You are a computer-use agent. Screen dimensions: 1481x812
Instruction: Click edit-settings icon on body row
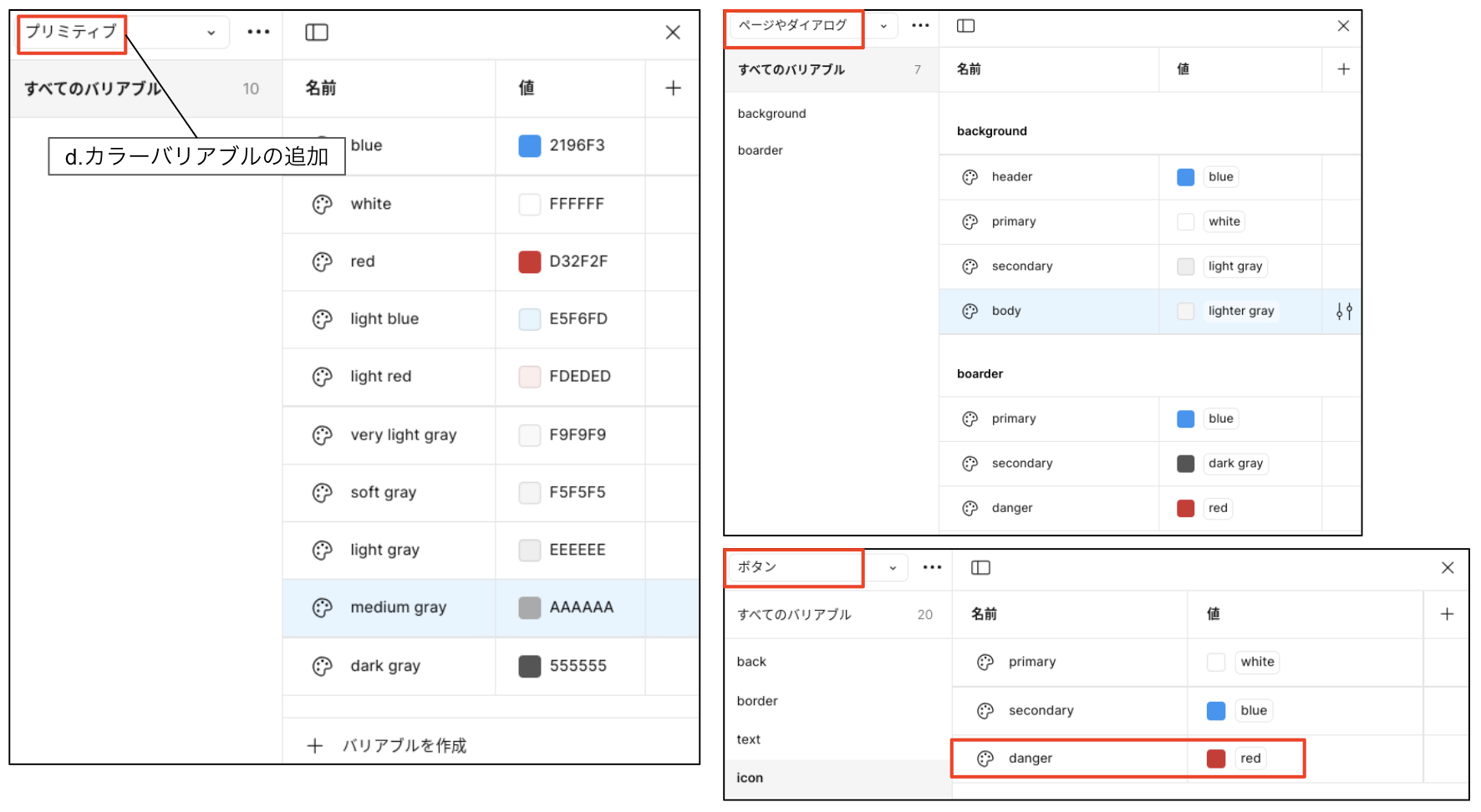pos(1343,312)
